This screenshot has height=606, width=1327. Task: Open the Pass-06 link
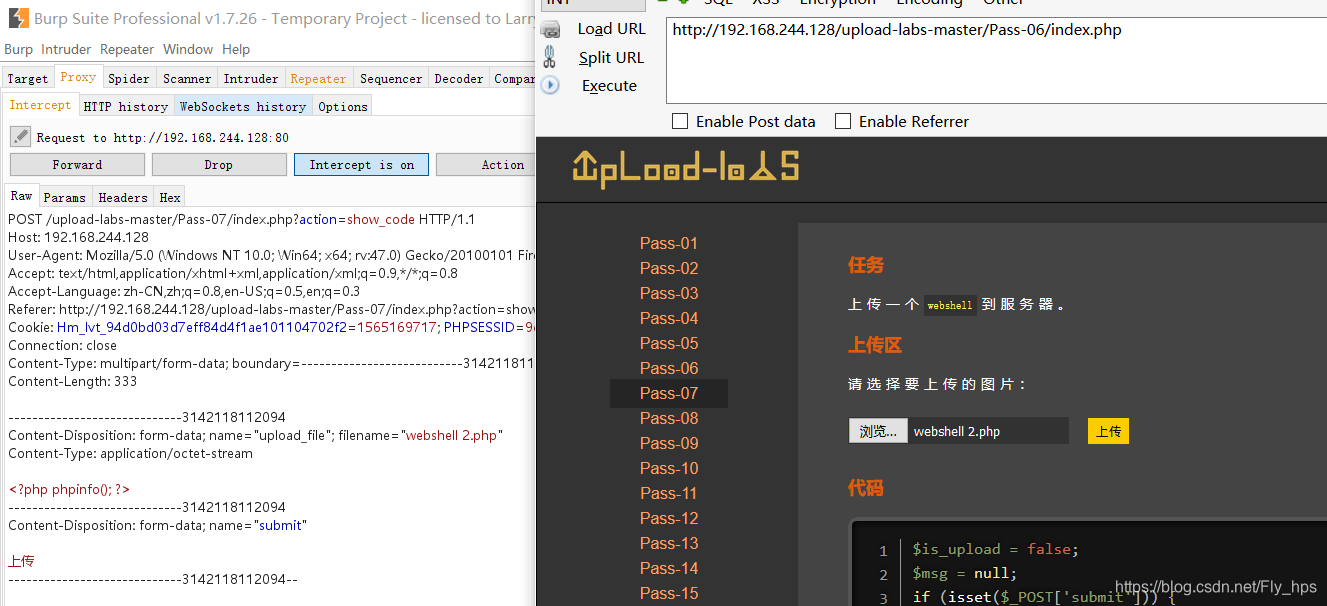coord(669,368)
